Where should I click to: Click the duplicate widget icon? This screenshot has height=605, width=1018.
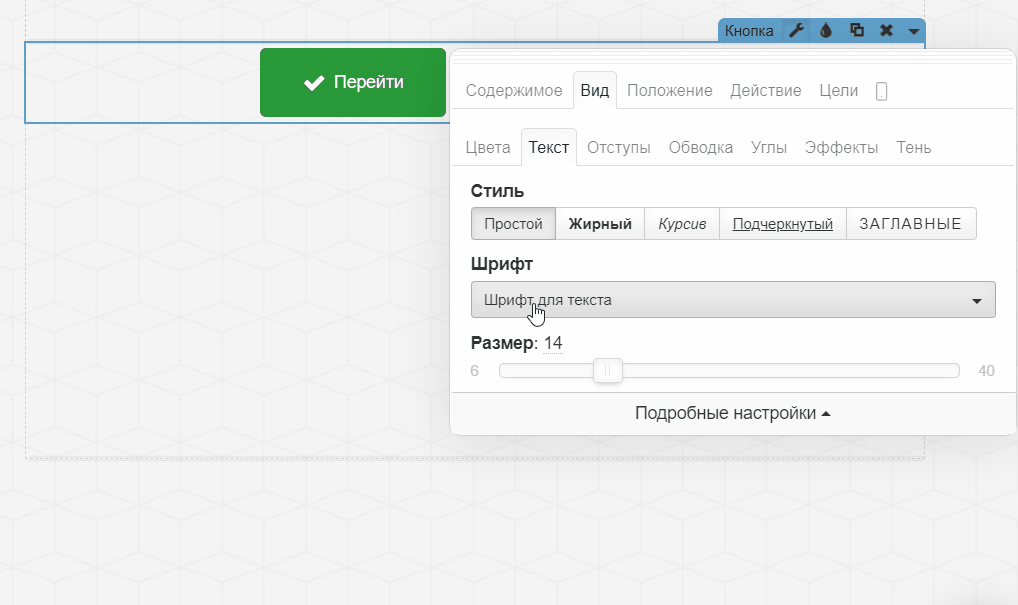[x=857, y=30]
